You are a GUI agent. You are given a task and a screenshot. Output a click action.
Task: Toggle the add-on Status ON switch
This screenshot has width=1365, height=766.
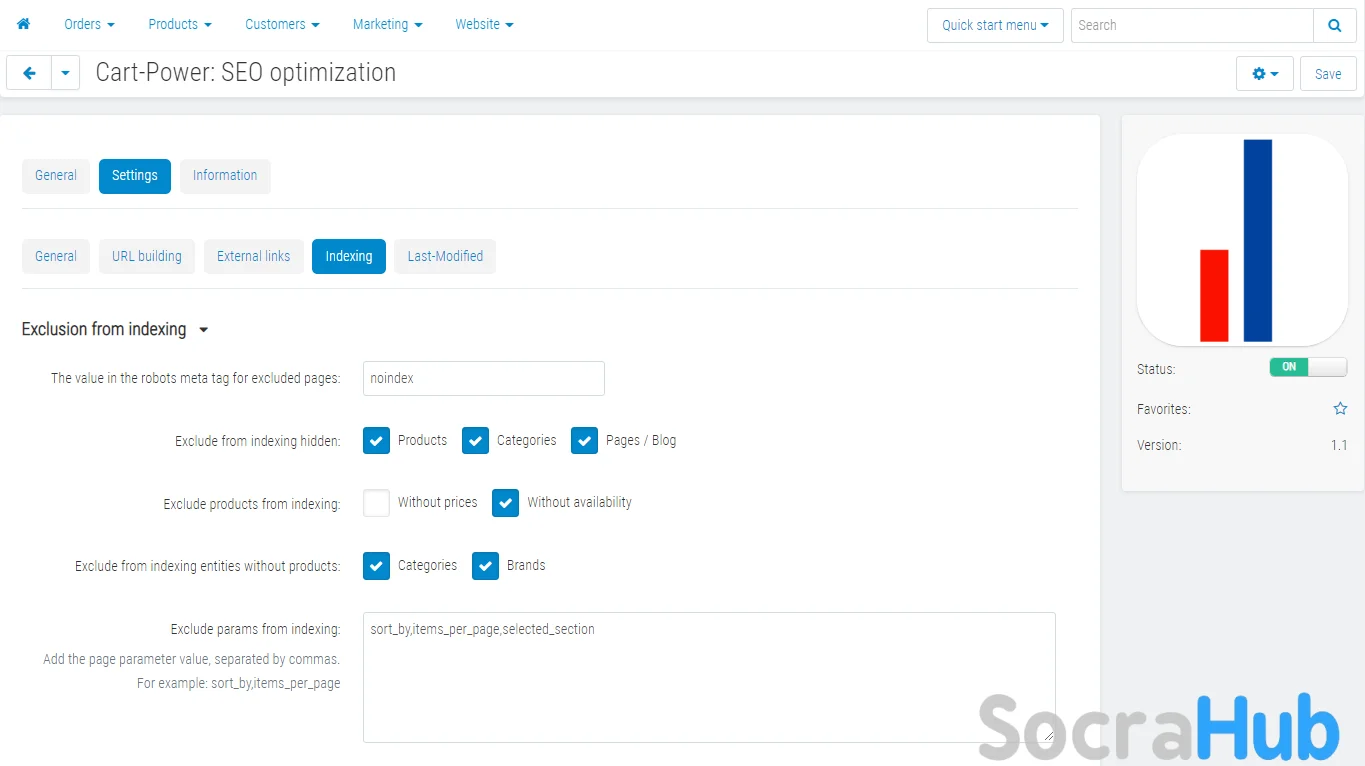click(1307, 367)
